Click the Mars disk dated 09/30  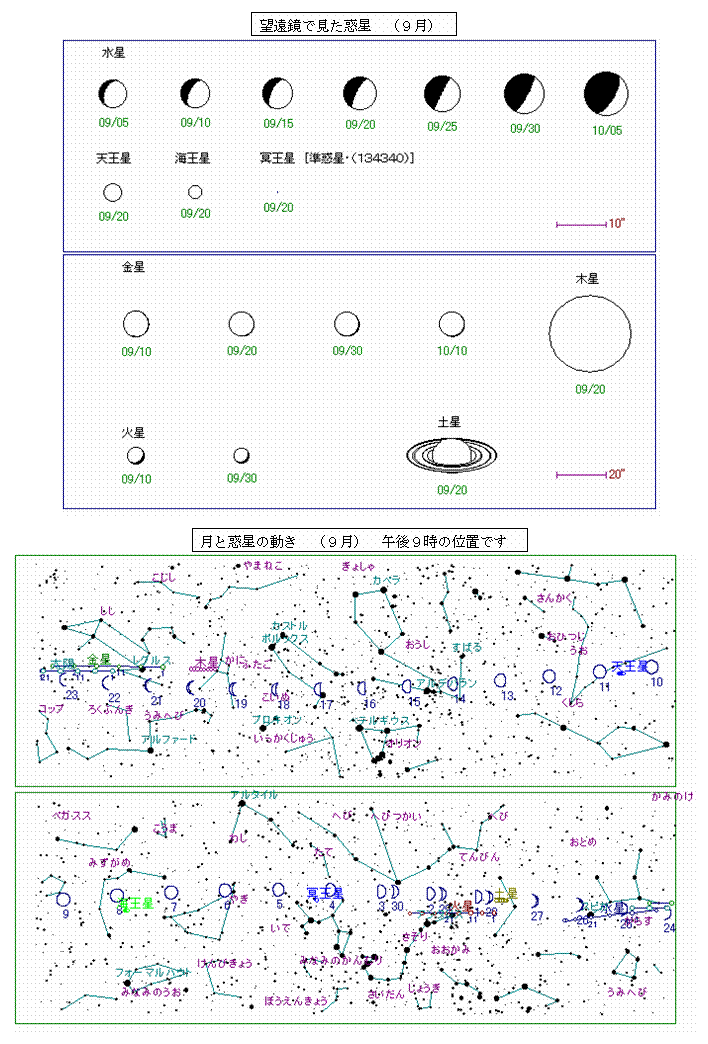coord(241,455)
